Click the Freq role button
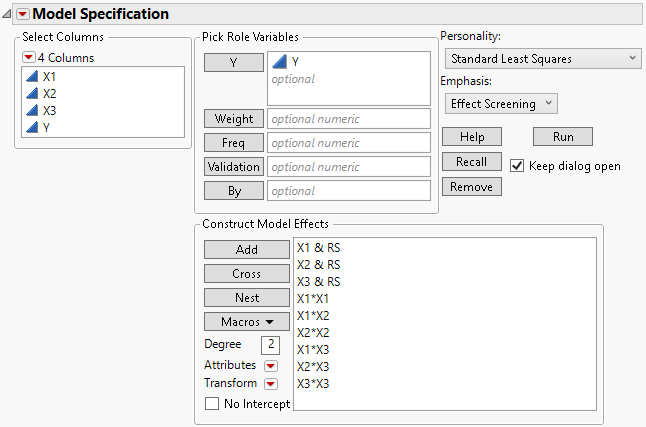Image resolution: width=646 pixels, height=427 pixels. click(x=234, y=143)
